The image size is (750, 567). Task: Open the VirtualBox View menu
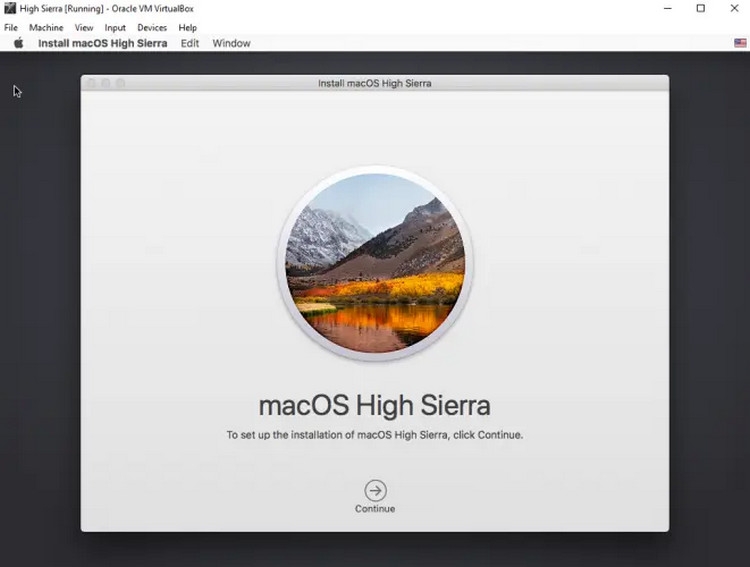[84, 28]
